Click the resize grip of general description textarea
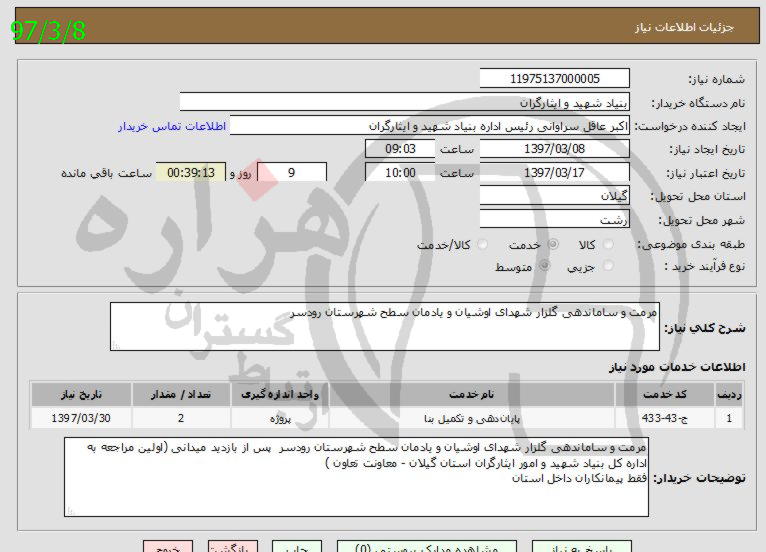Image resolution: width=766 pixels, height=552 pixels. point(116,345)
